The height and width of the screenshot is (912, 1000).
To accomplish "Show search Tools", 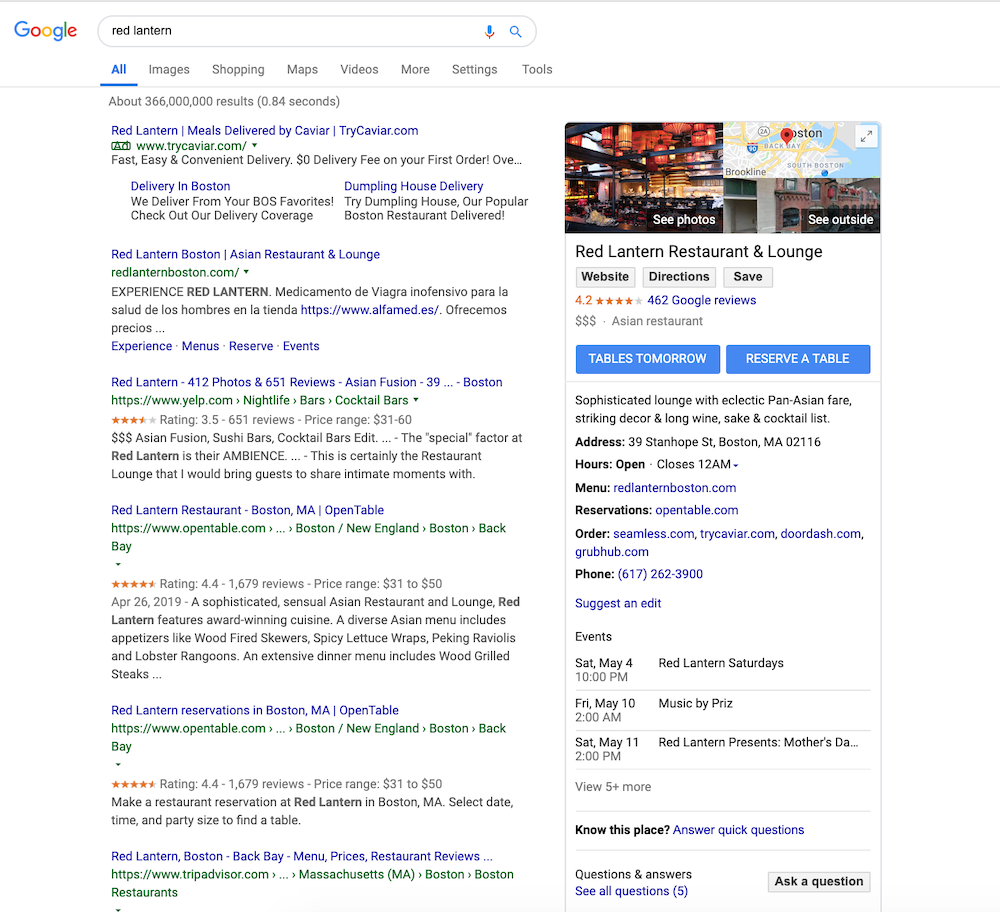I will tap(537, 70).
